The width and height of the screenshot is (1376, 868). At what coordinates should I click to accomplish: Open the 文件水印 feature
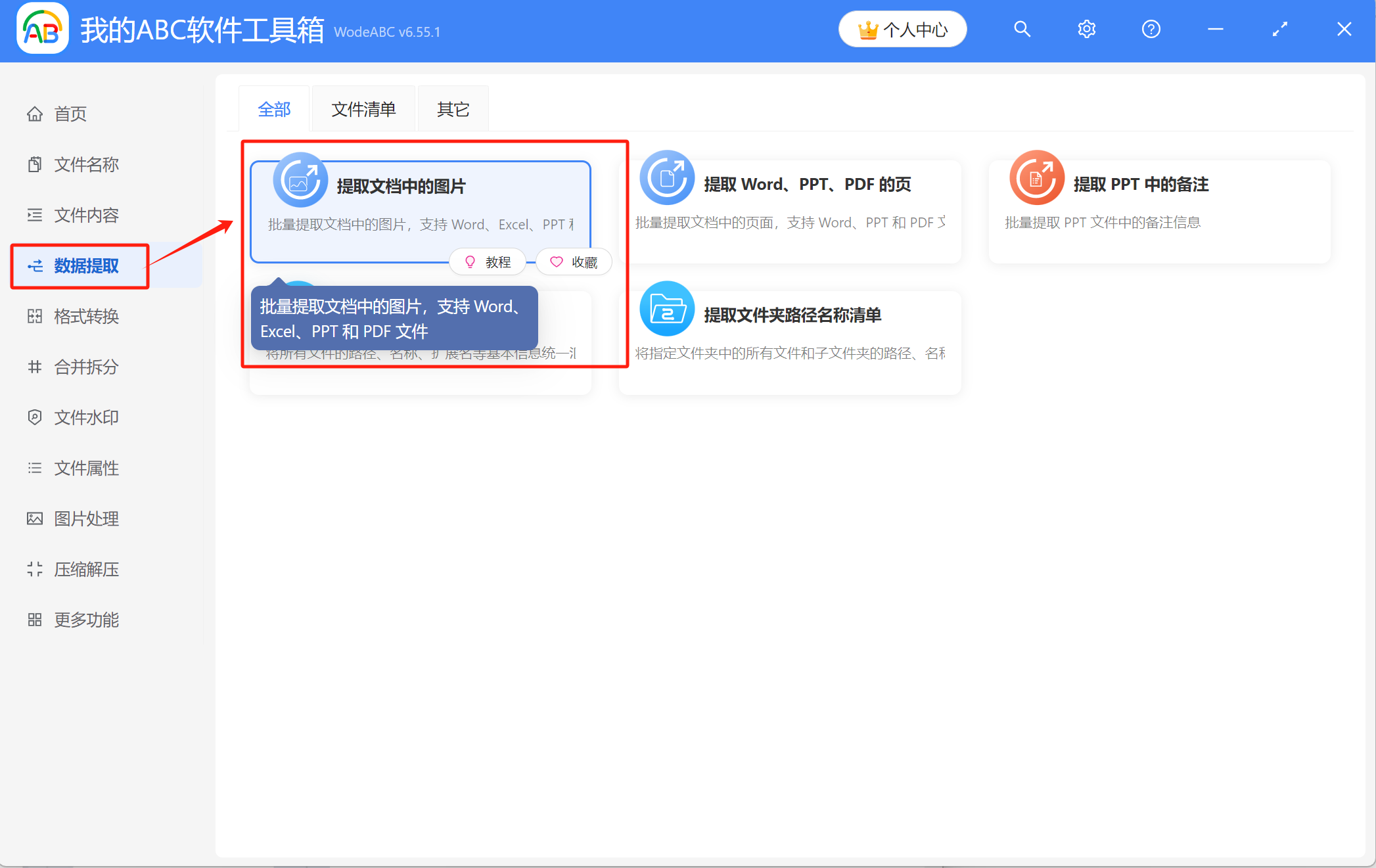[x=86, y=417]
